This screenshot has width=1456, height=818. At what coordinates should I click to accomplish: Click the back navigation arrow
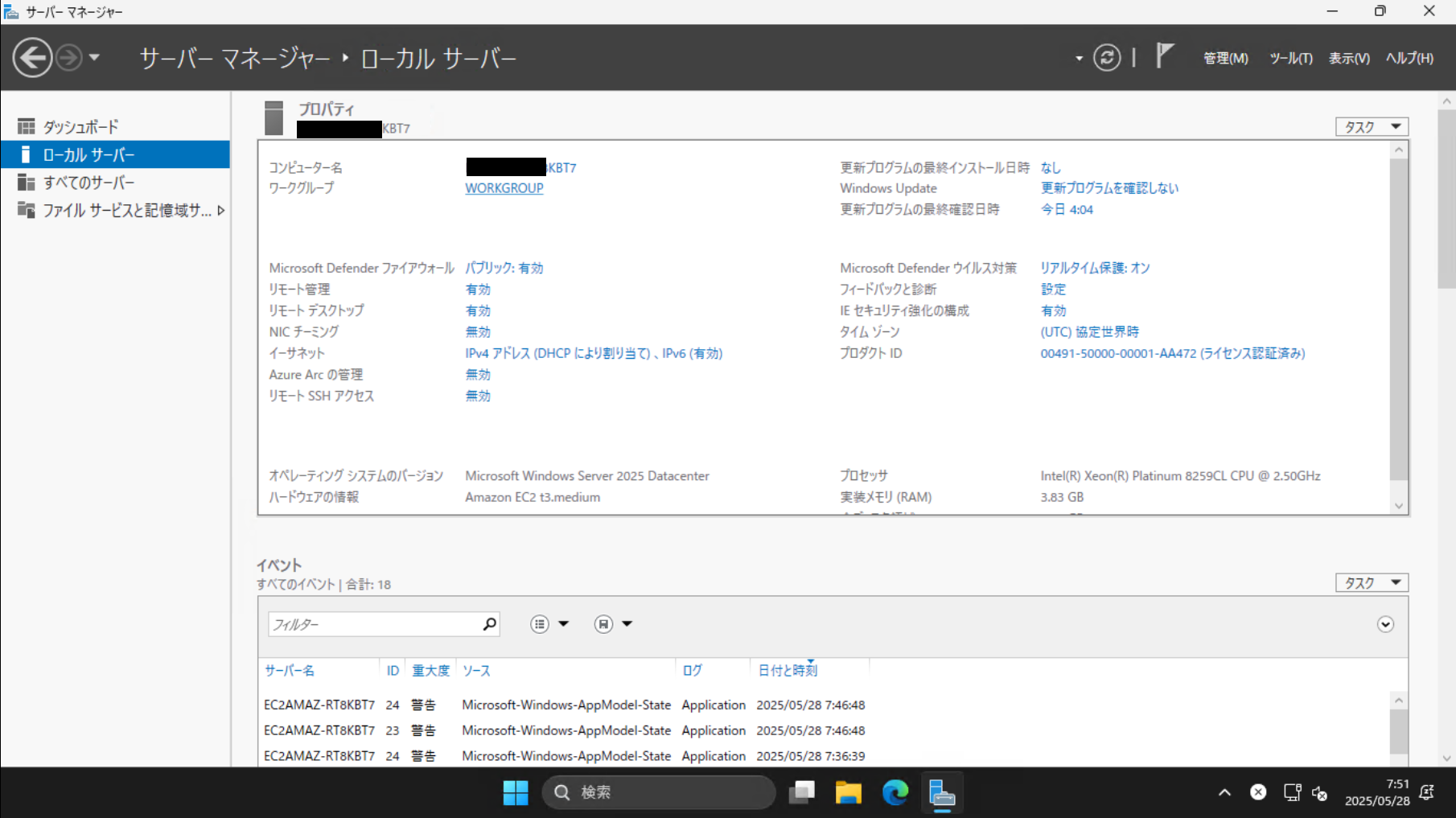pyautogui.click(x=32, y=58)
